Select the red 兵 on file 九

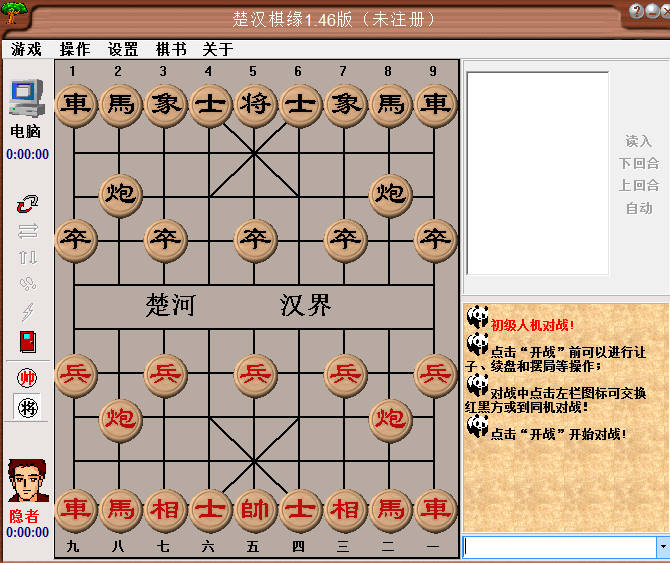pyautogui.click(x=75, y=375)
